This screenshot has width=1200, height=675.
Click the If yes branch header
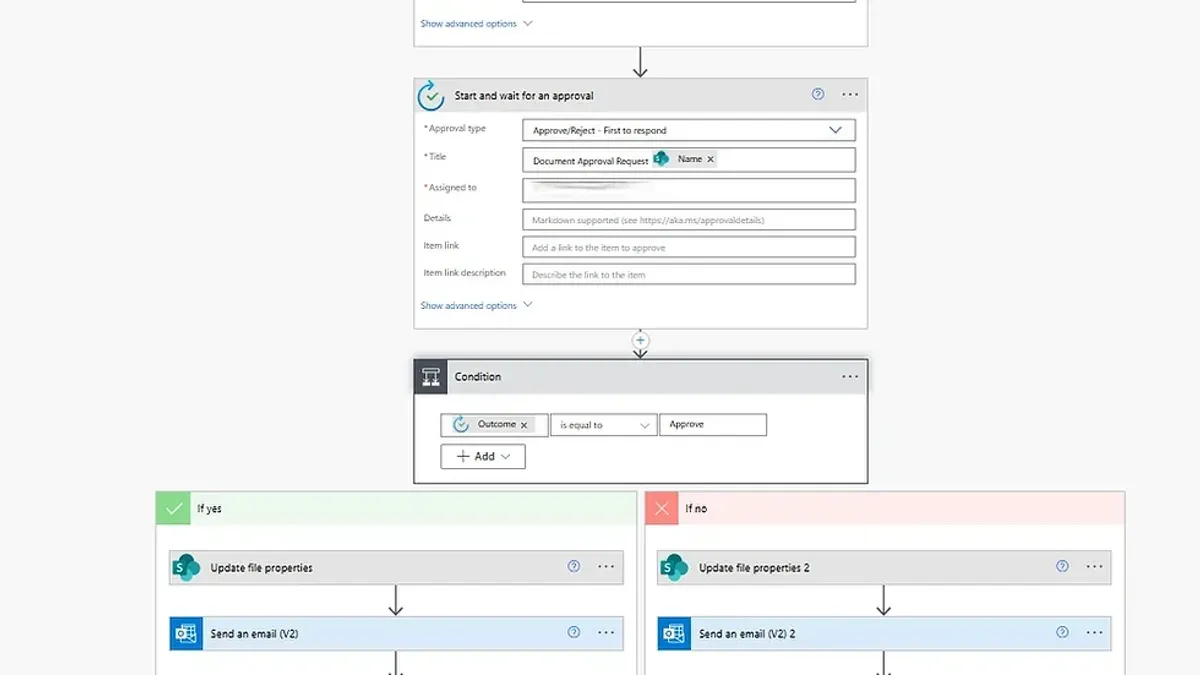click(x=396, y=508)
